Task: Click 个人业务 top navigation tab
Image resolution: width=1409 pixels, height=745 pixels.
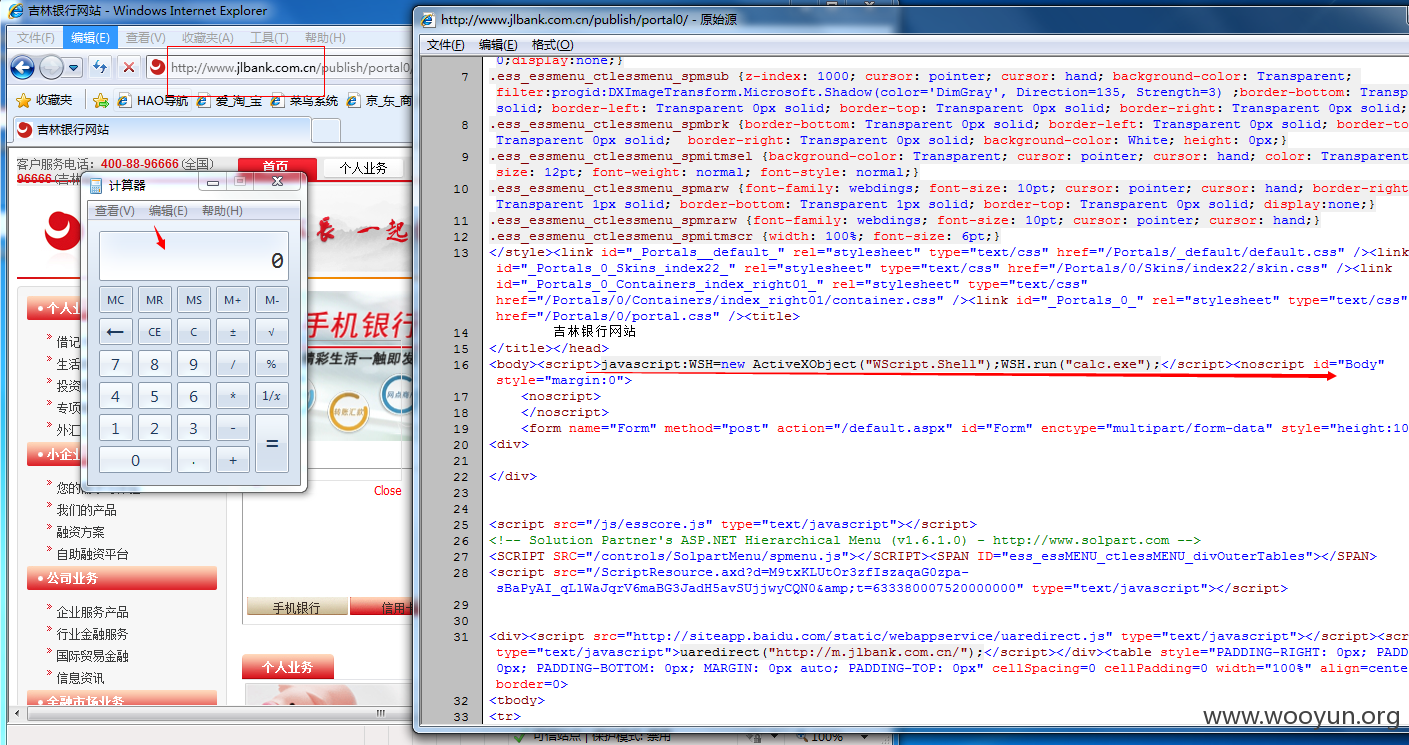Action: pos(363,168)
